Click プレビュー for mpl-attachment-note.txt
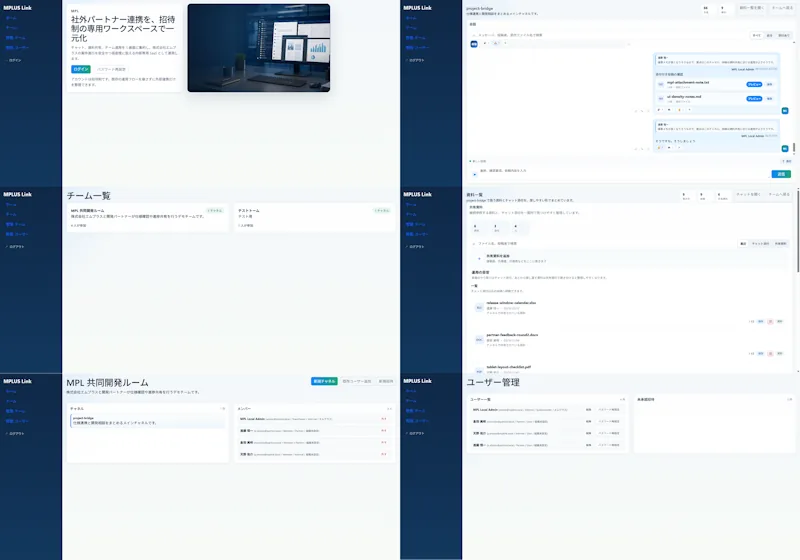Viewport: 800px width, 560px height. (x=754, y=84)
